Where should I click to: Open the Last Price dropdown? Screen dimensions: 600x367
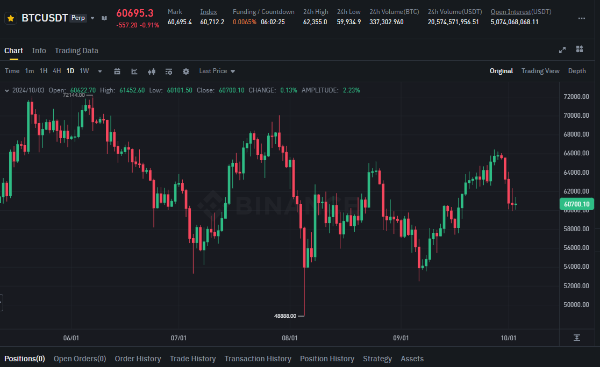click(217, 71)
